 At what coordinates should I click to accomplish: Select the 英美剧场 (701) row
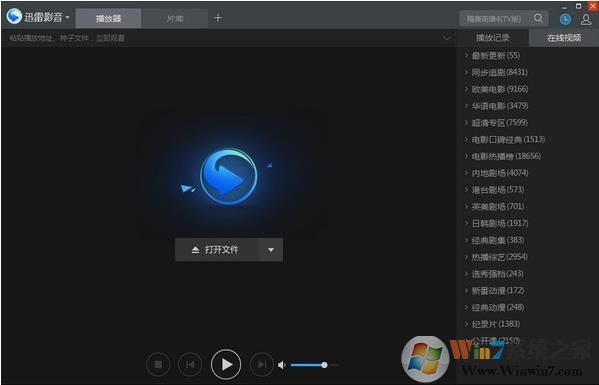click(528, 207)
